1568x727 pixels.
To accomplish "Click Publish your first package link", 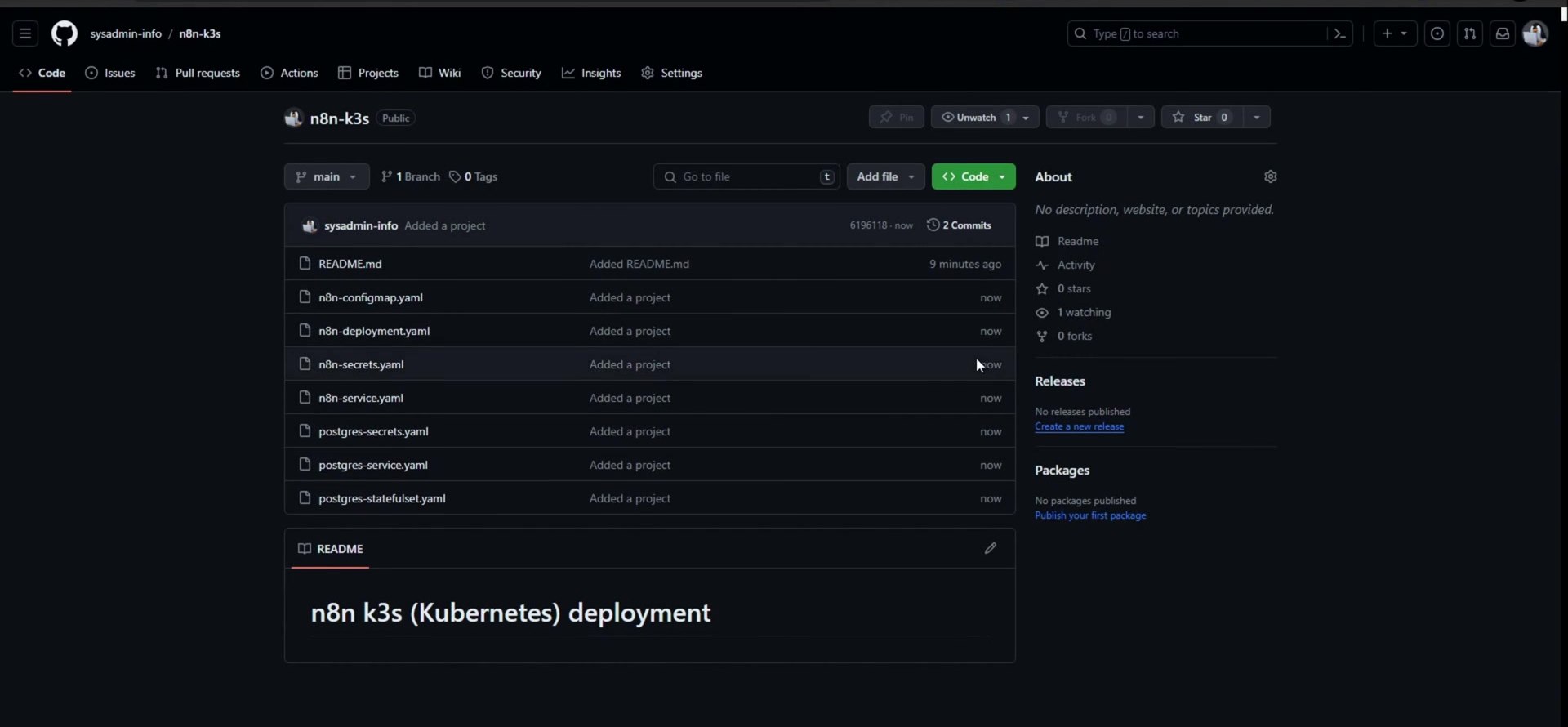I will pyautogui.click(x=1090, y=515).
